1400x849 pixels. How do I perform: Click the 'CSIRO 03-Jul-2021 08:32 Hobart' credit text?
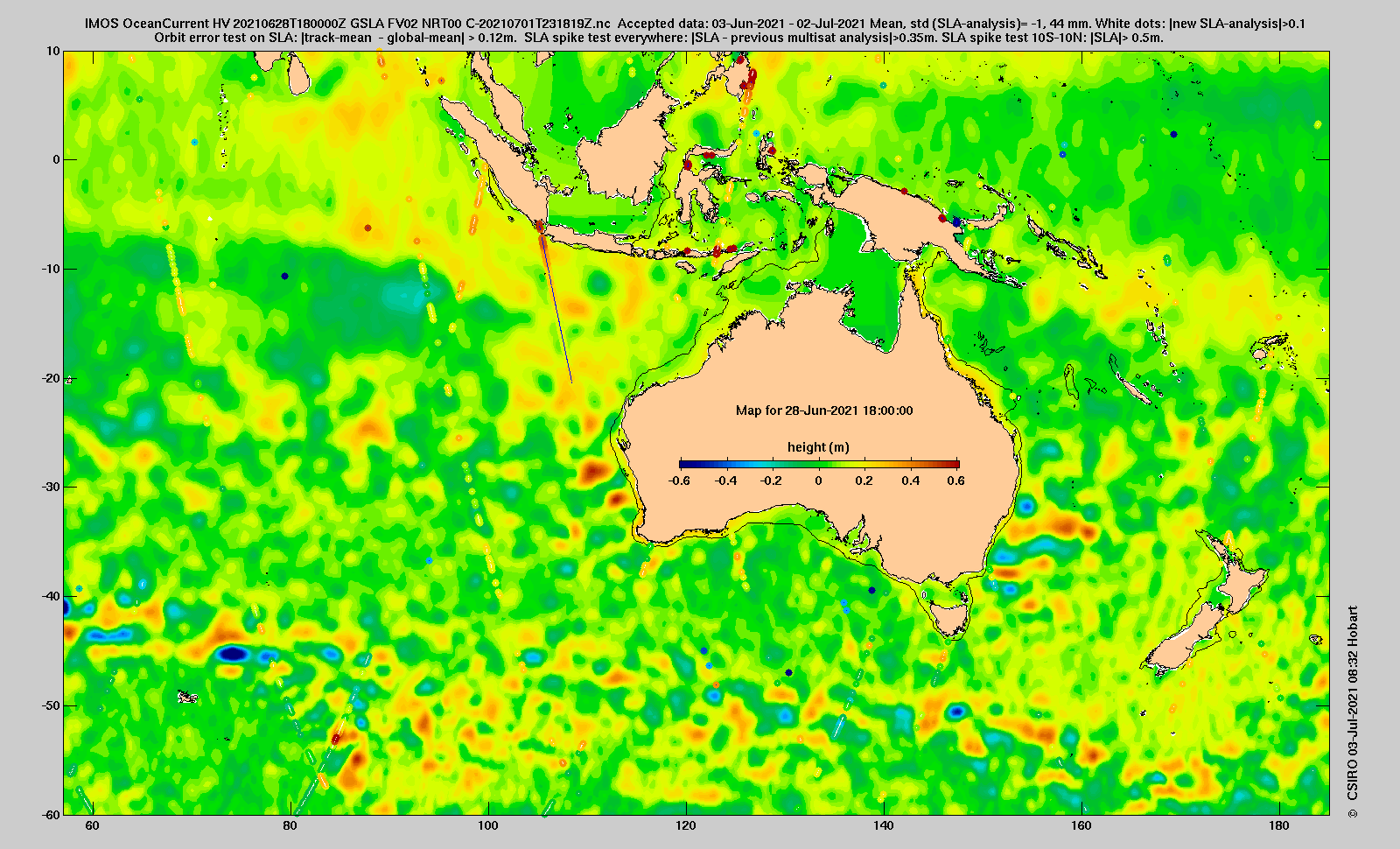1354,712
